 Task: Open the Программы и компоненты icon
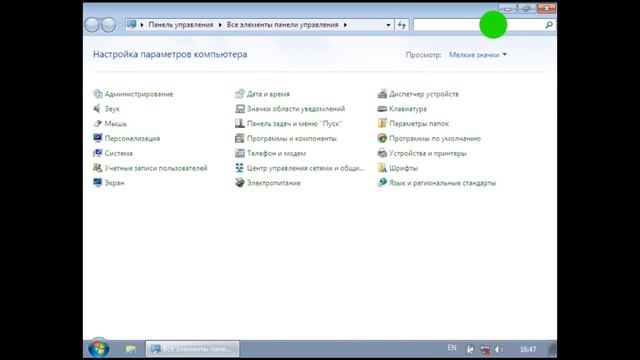point(240,138)
